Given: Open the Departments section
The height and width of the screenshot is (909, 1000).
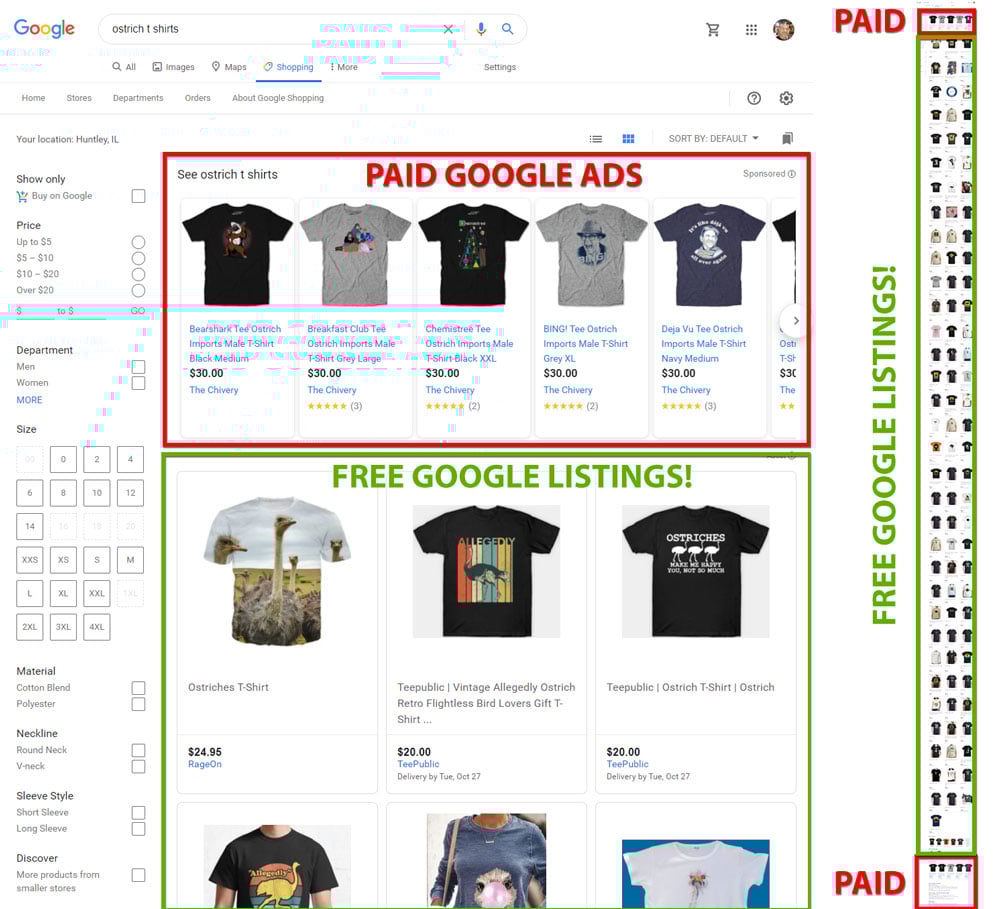Looking at the screenshot, I should [x=138, y=98].
